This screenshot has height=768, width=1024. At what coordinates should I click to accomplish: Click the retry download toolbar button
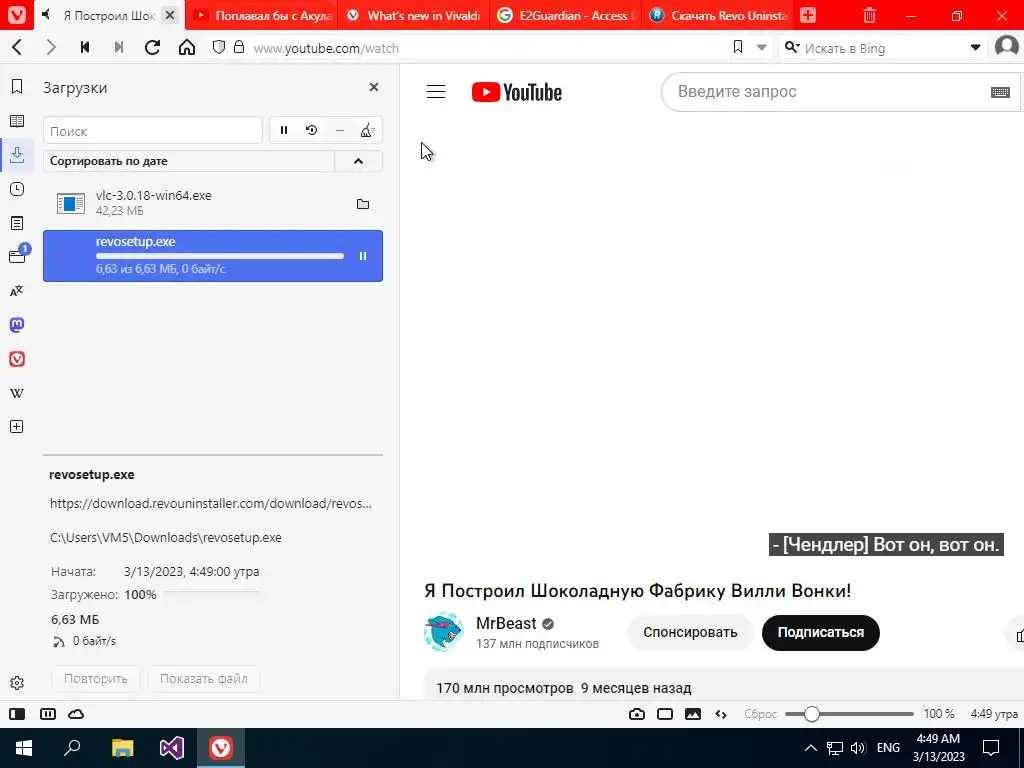coord(312,131)
